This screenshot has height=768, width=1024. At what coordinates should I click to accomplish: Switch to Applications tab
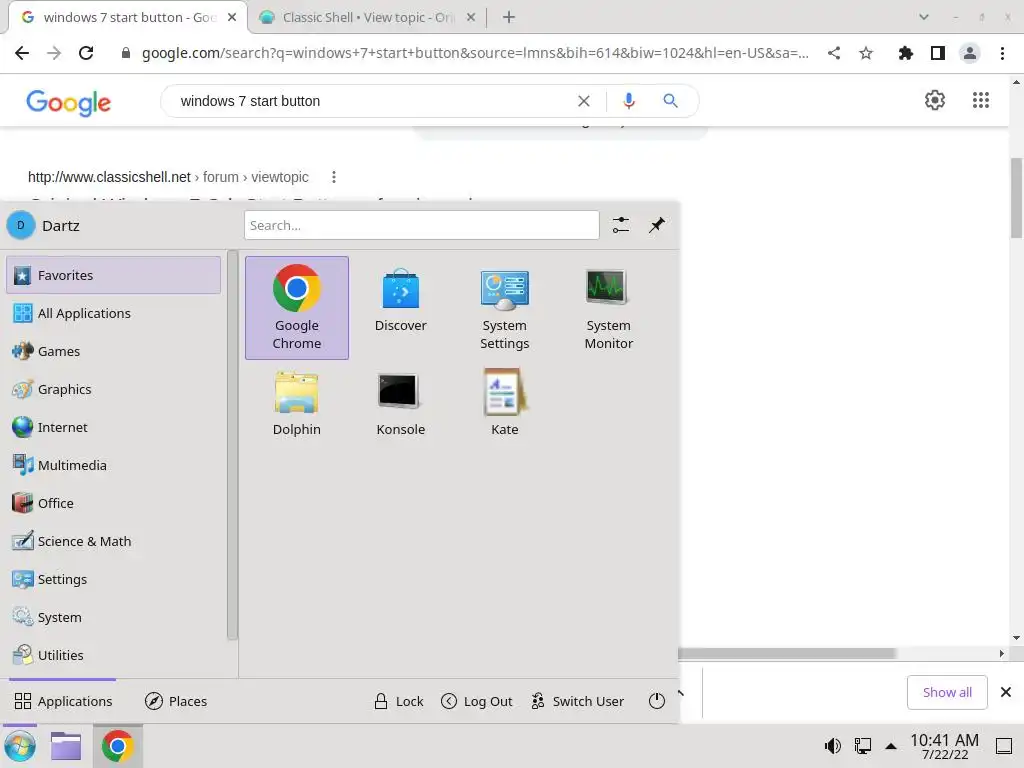[x=63, y=701]
